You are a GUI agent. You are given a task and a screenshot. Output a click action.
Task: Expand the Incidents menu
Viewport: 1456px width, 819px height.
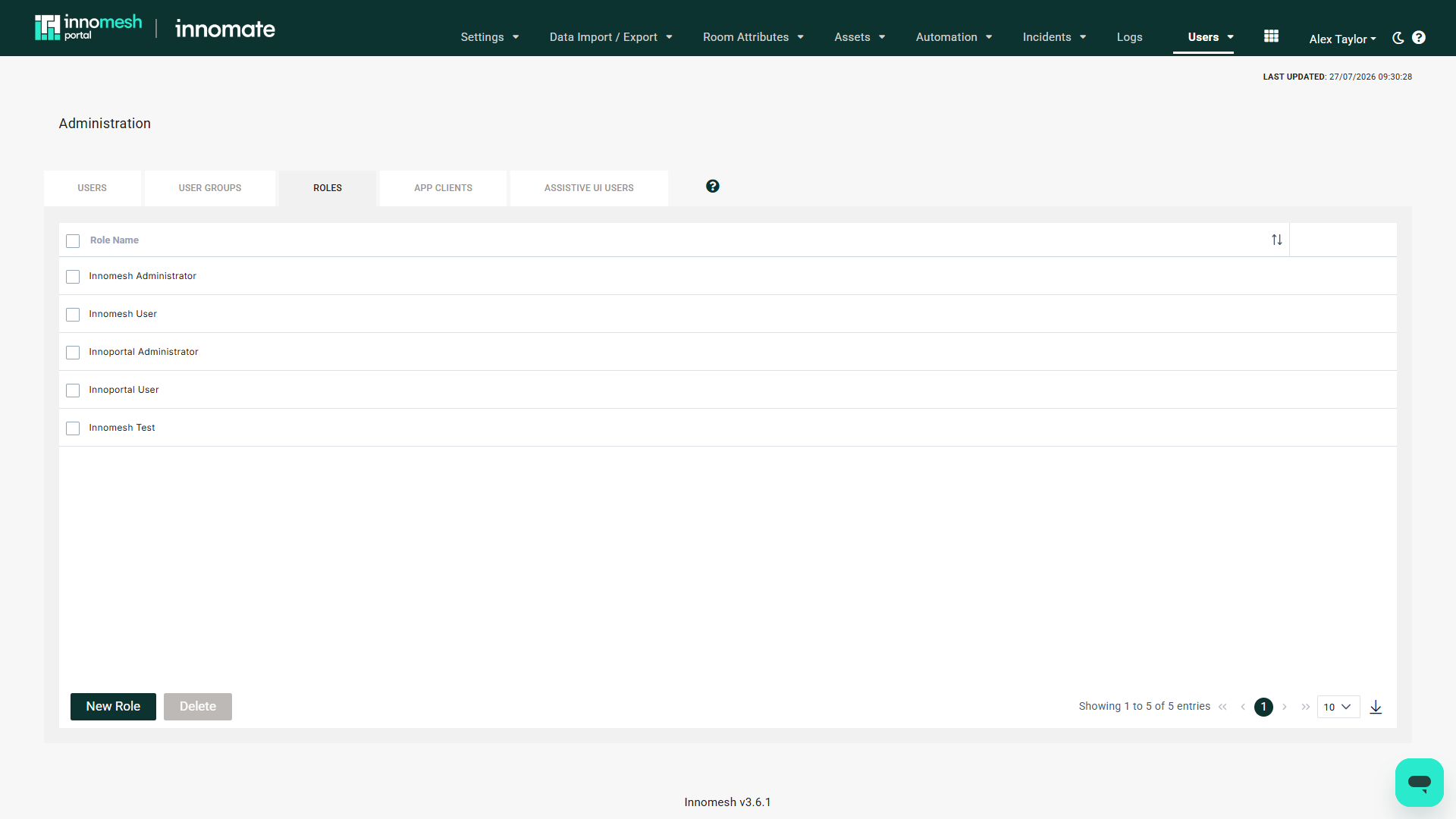[x=1054, y=37]
